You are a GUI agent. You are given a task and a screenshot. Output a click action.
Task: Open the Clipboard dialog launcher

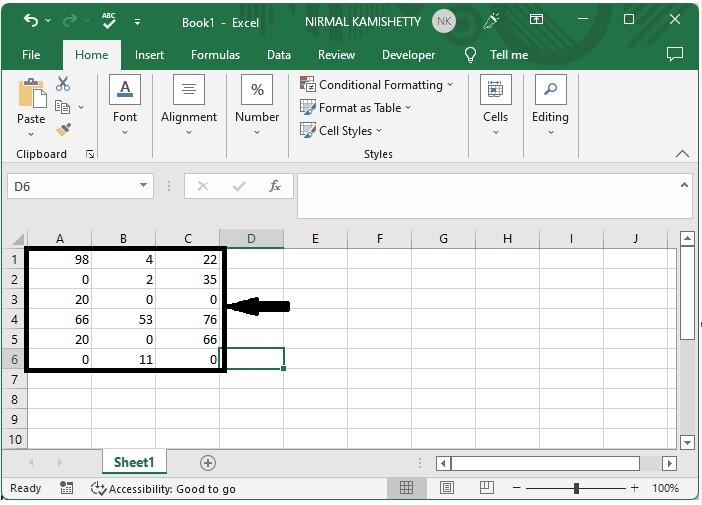(x=90, y=154)
